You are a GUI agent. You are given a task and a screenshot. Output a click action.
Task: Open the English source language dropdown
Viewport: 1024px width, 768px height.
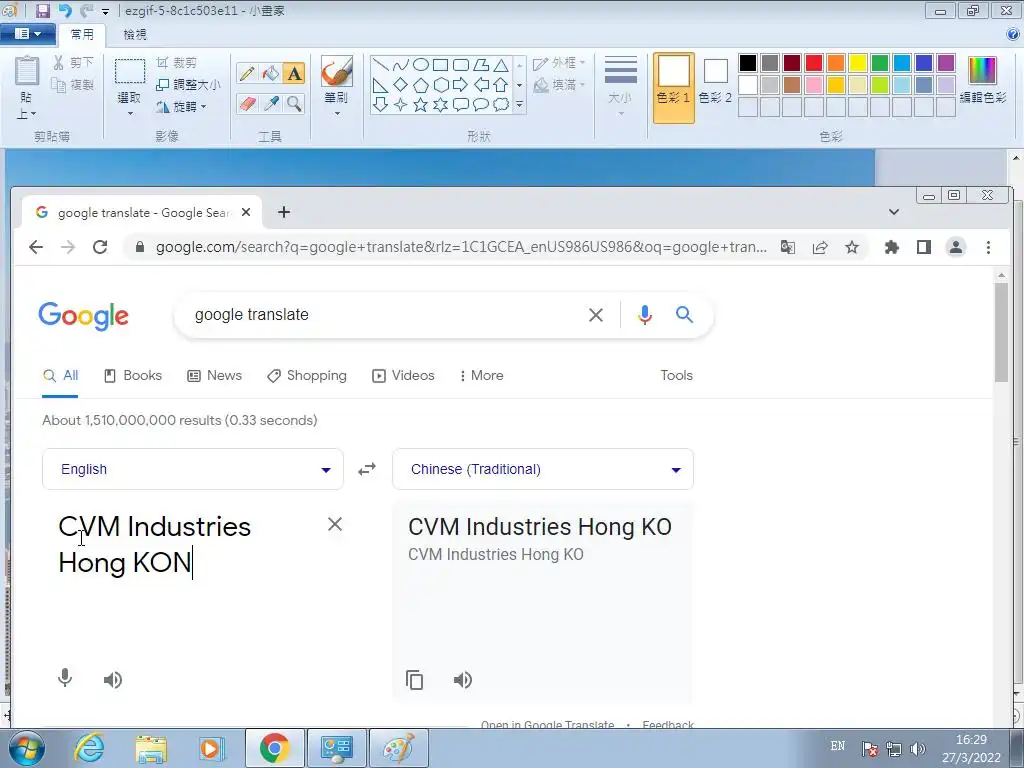(193, 469)
